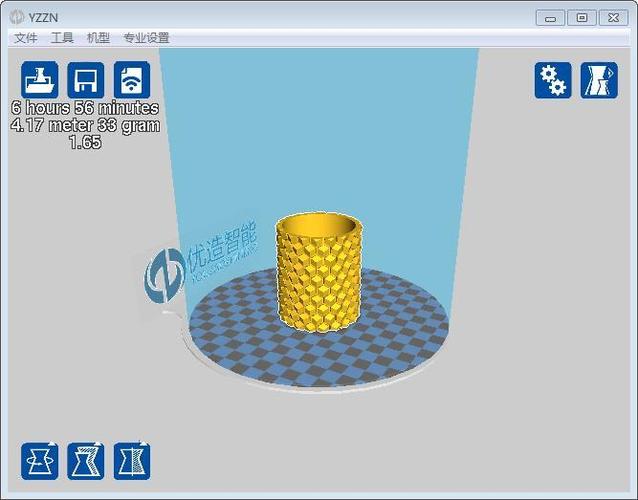Click the WiFi print icon
This screenshot has width=638, height=500.
[132, 80]
